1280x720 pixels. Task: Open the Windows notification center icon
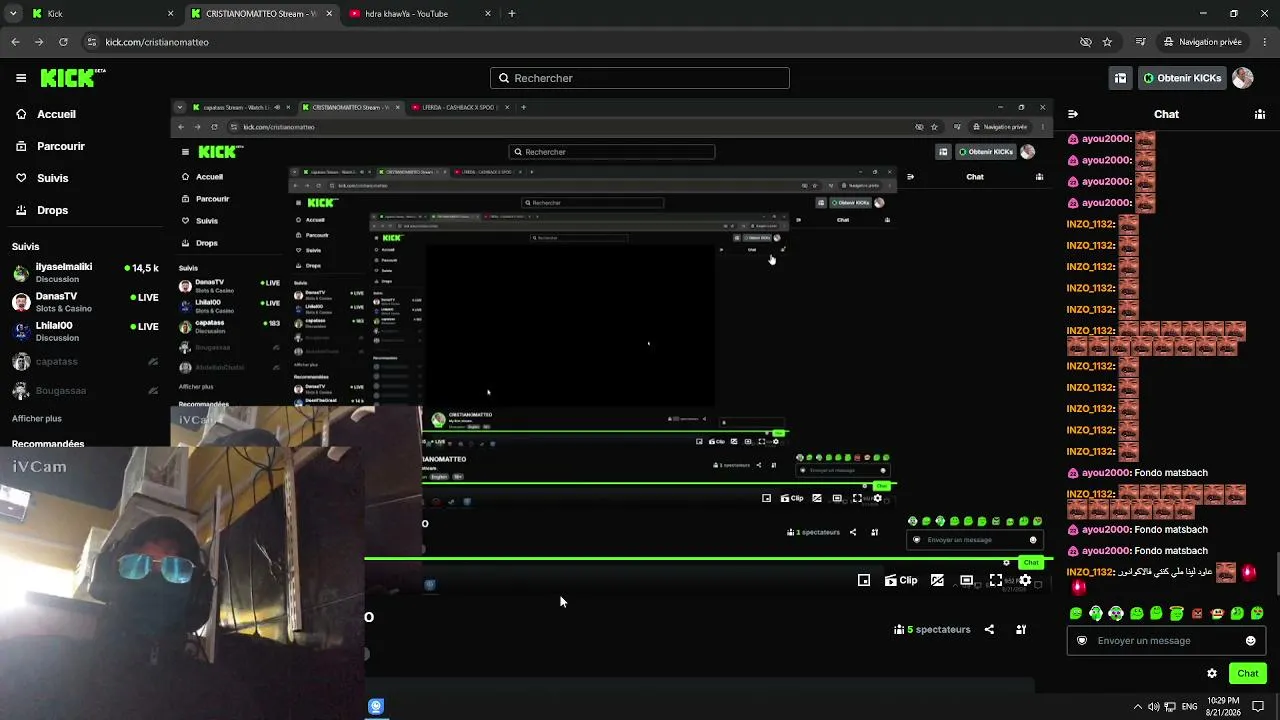(x=1259, y=707)
